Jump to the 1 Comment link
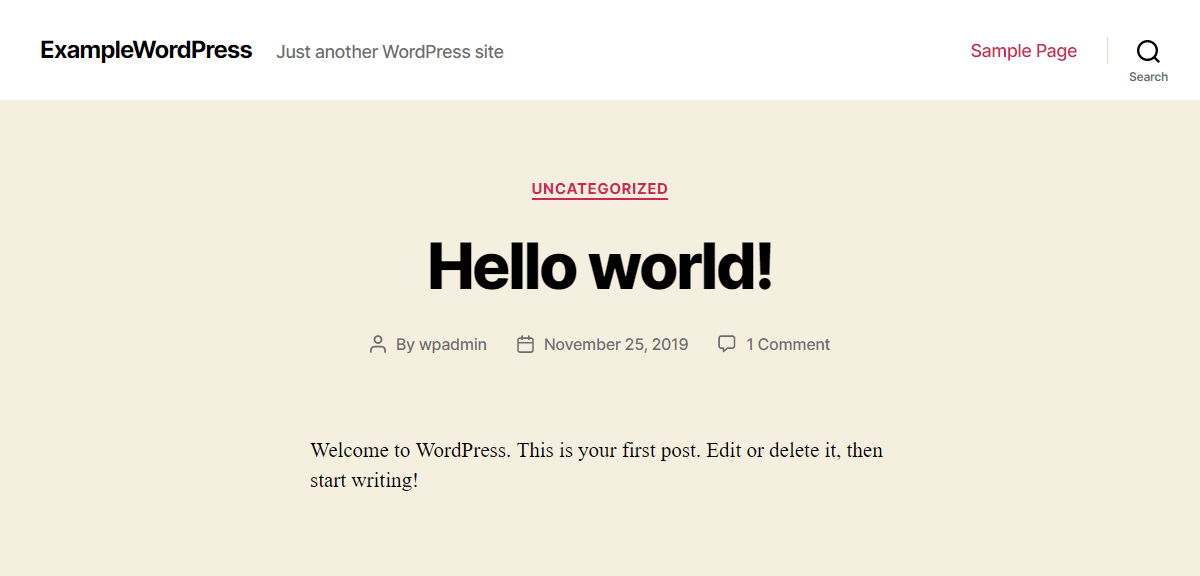Viewport: 1200px width, 576px height. tap(787, 345)
